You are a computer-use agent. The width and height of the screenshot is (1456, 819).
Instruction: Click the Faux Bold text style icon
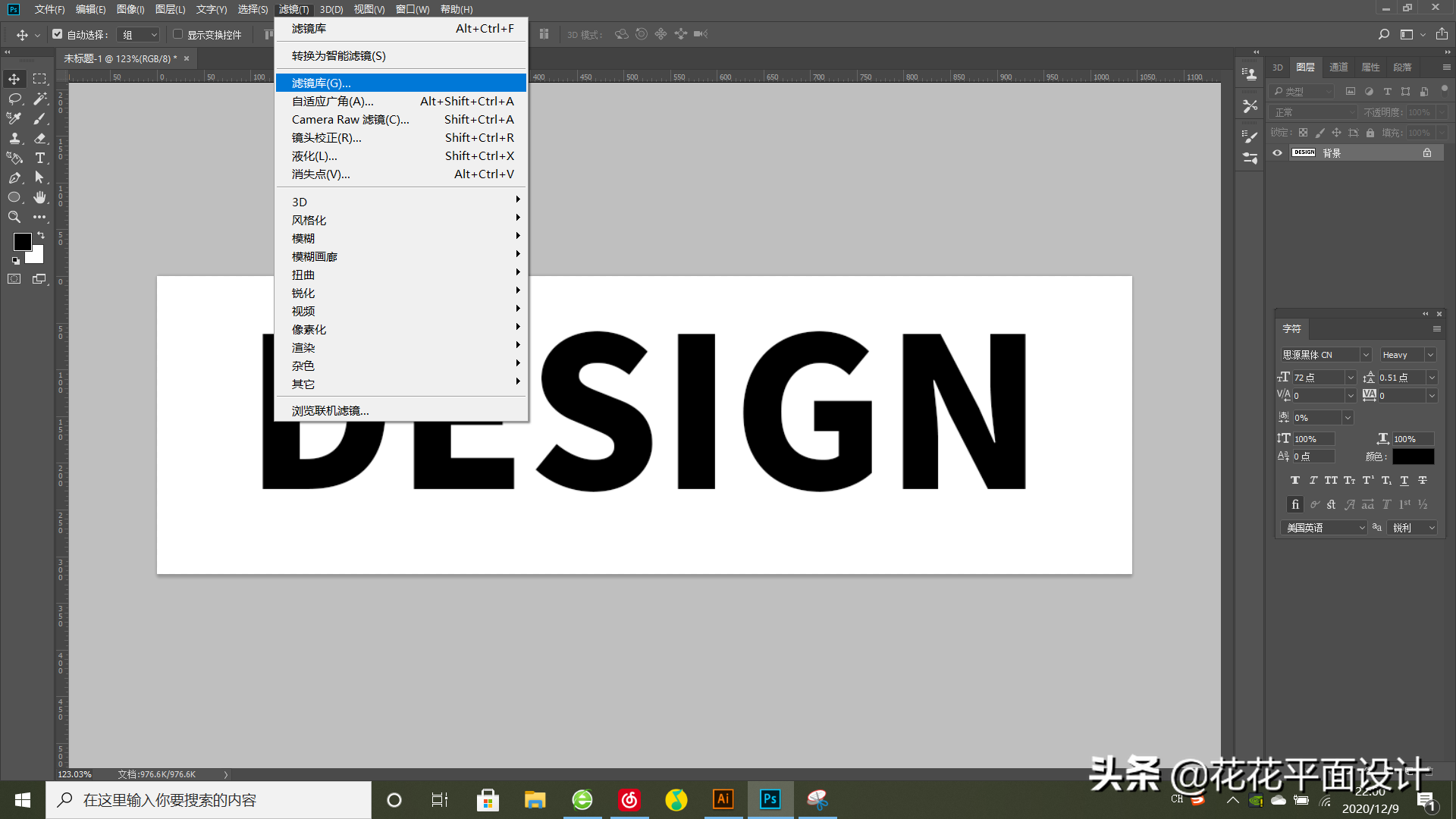click(x=1294, y=481)
